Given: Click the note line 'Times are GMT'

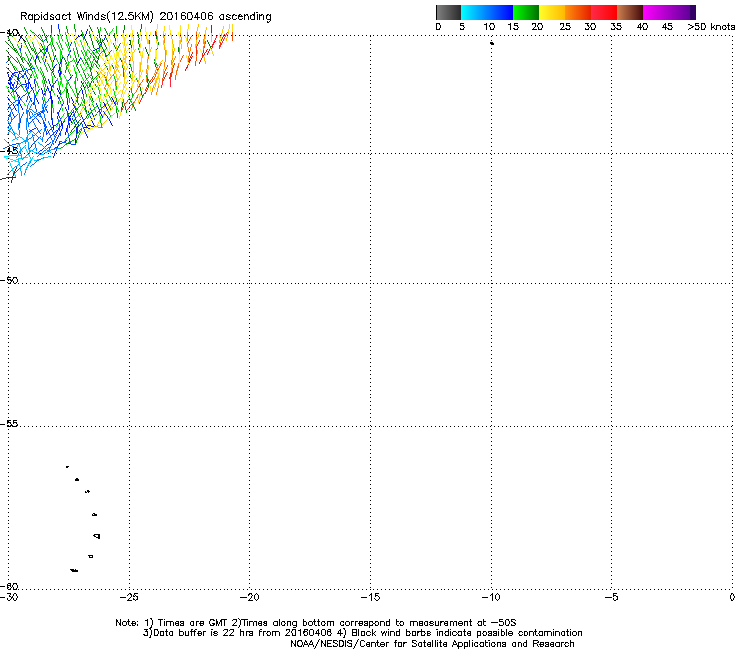Looking at the screenshot, I should click(x=192, y=623).
